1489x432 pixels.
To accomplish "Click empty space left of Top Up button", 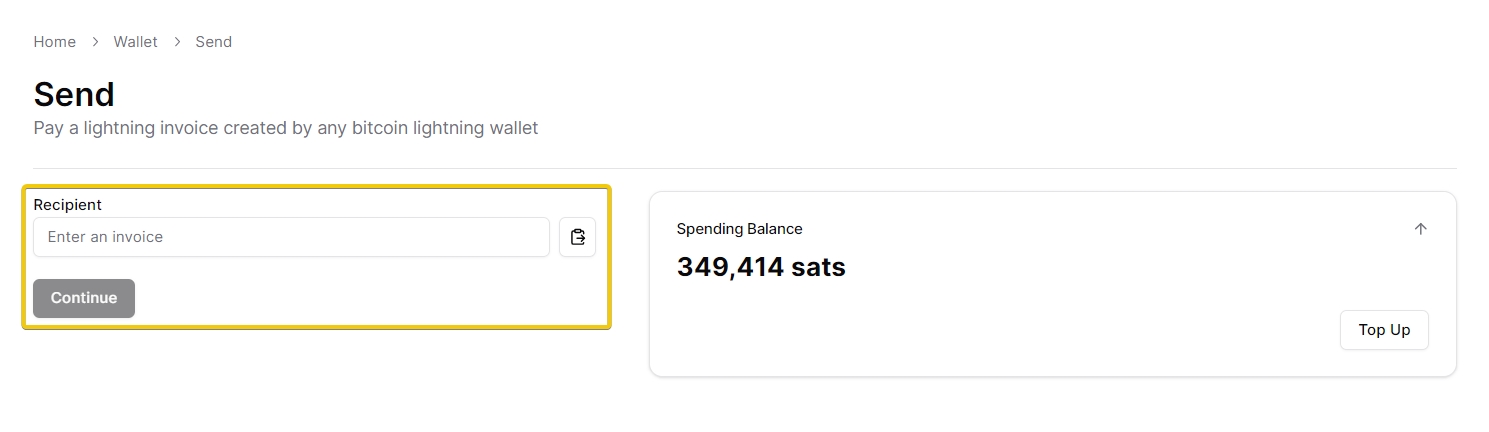I will tap(1000, 330).
